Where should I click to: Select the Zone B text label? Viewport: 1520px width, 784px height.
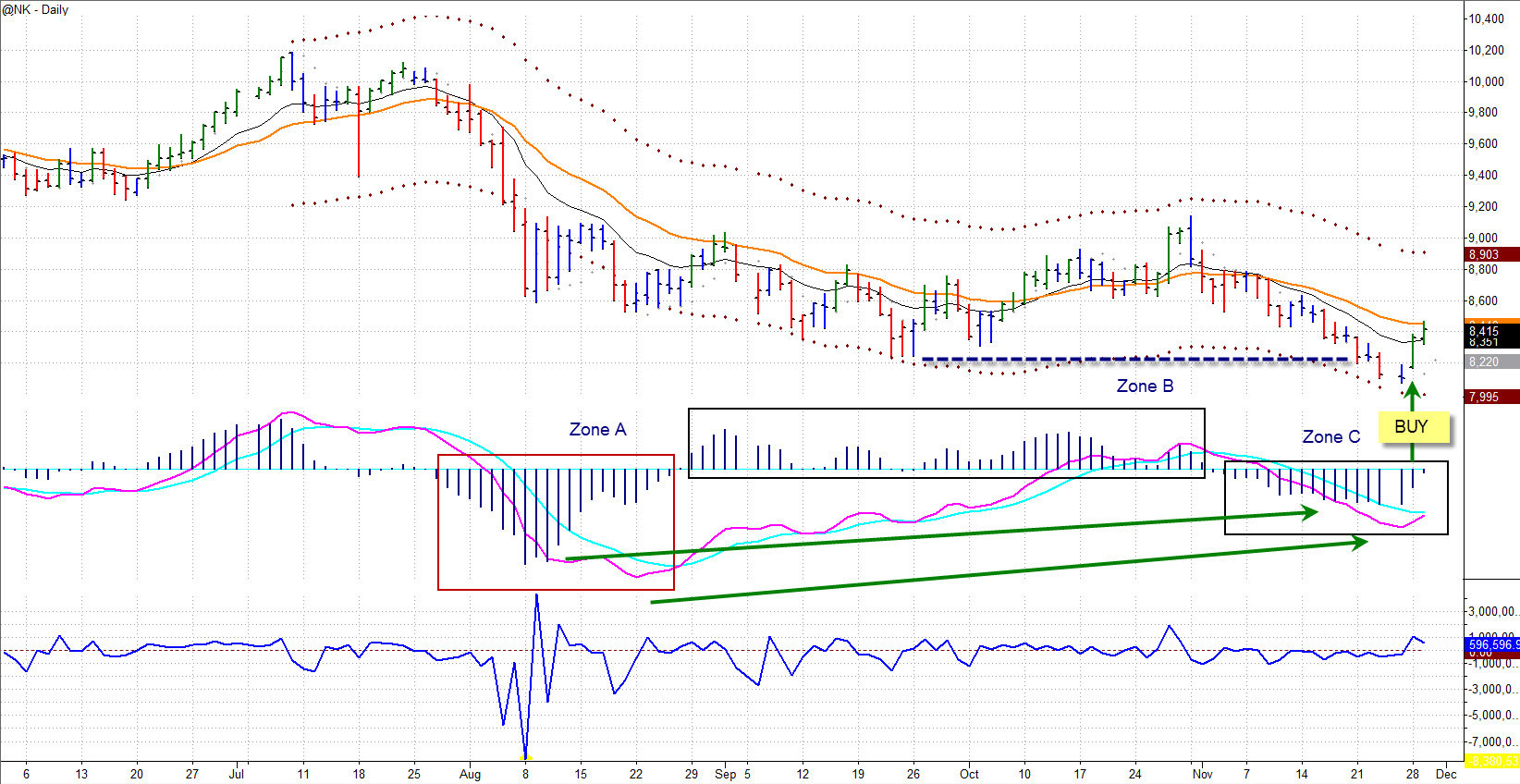pyautogui.click(x=1145, y=386)
